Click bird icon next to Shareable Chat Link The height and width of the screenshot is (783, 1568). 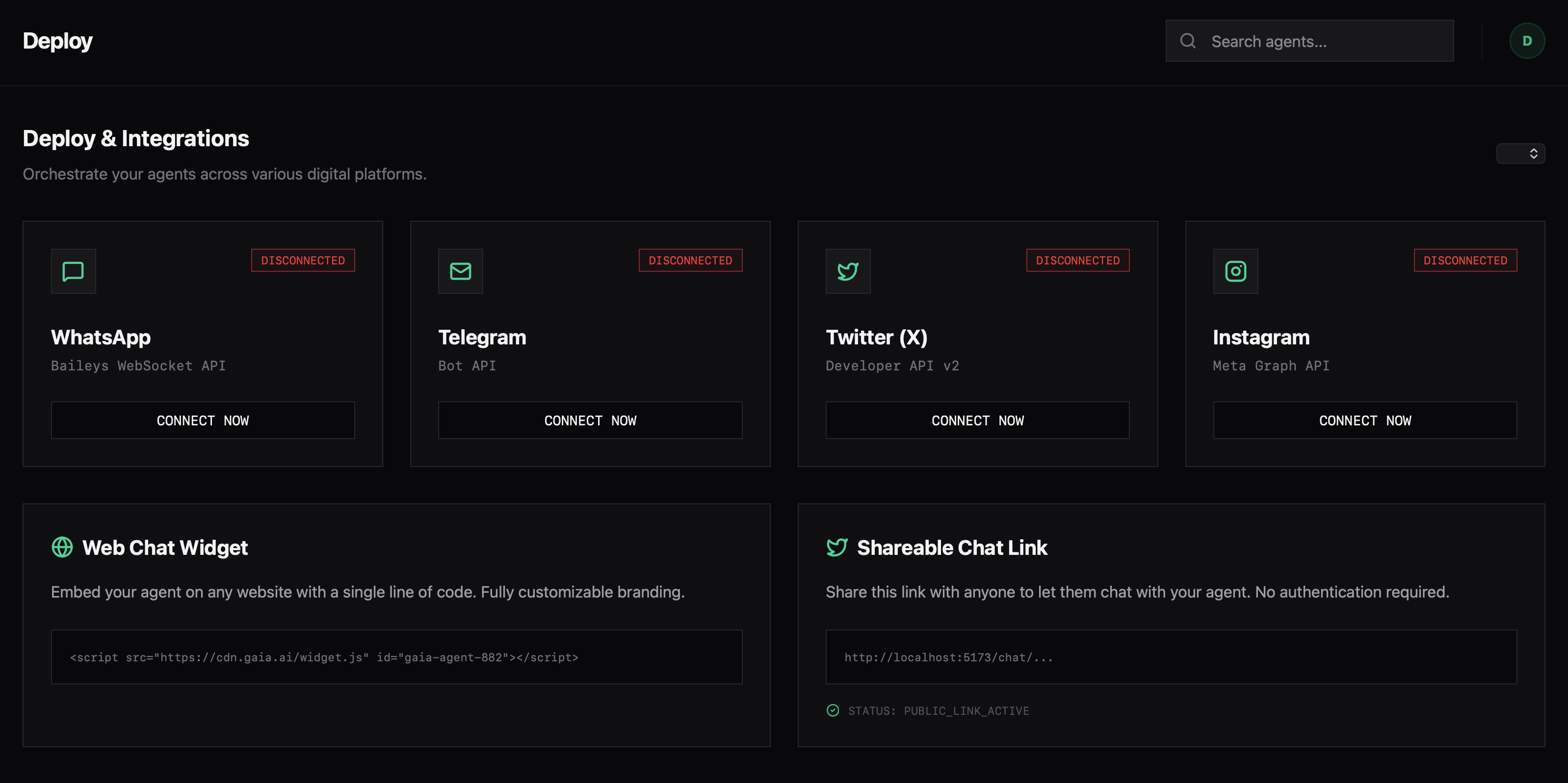pyautogui.click(x=837, y=547)
